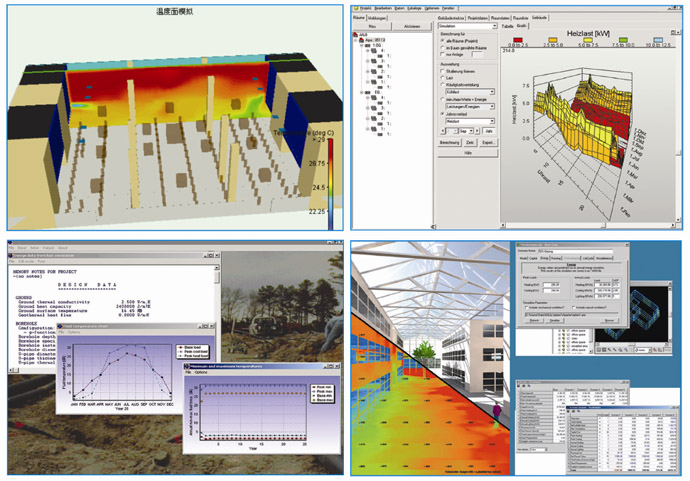Screen dimensions: 690x481
Task: Click the Design data window vertical scrollbar
Action: 217,316
